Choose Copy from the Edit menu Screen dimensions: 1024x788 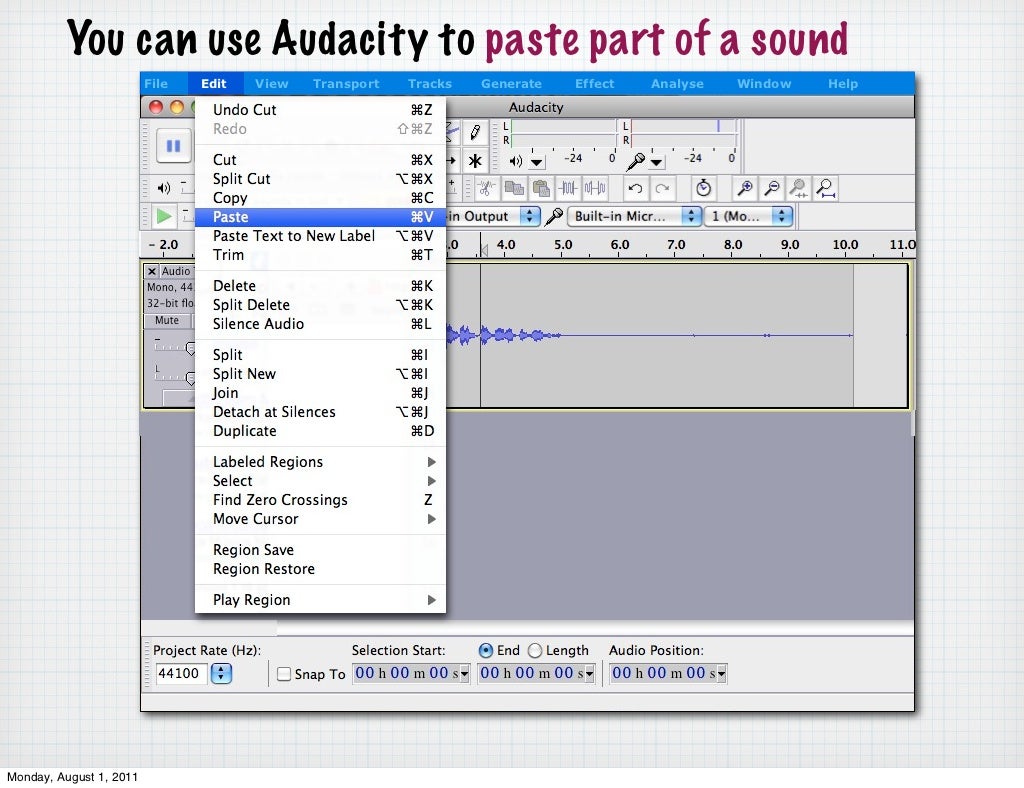click(x=320, y=198)
